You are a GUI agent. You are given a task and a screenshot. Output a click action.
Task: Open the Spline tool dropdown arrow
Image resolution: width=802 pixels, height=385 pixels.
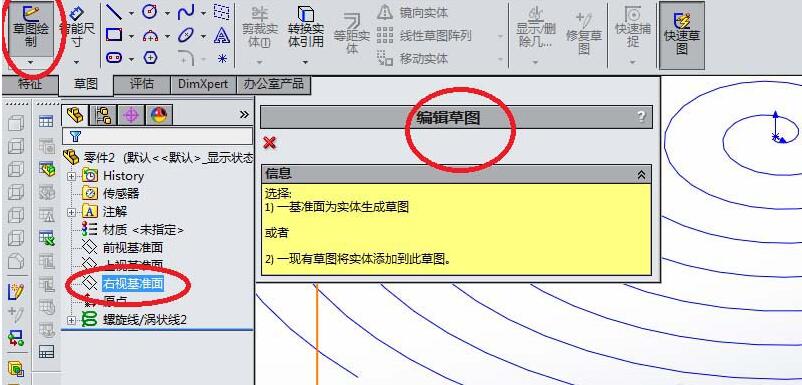(203, 13)
